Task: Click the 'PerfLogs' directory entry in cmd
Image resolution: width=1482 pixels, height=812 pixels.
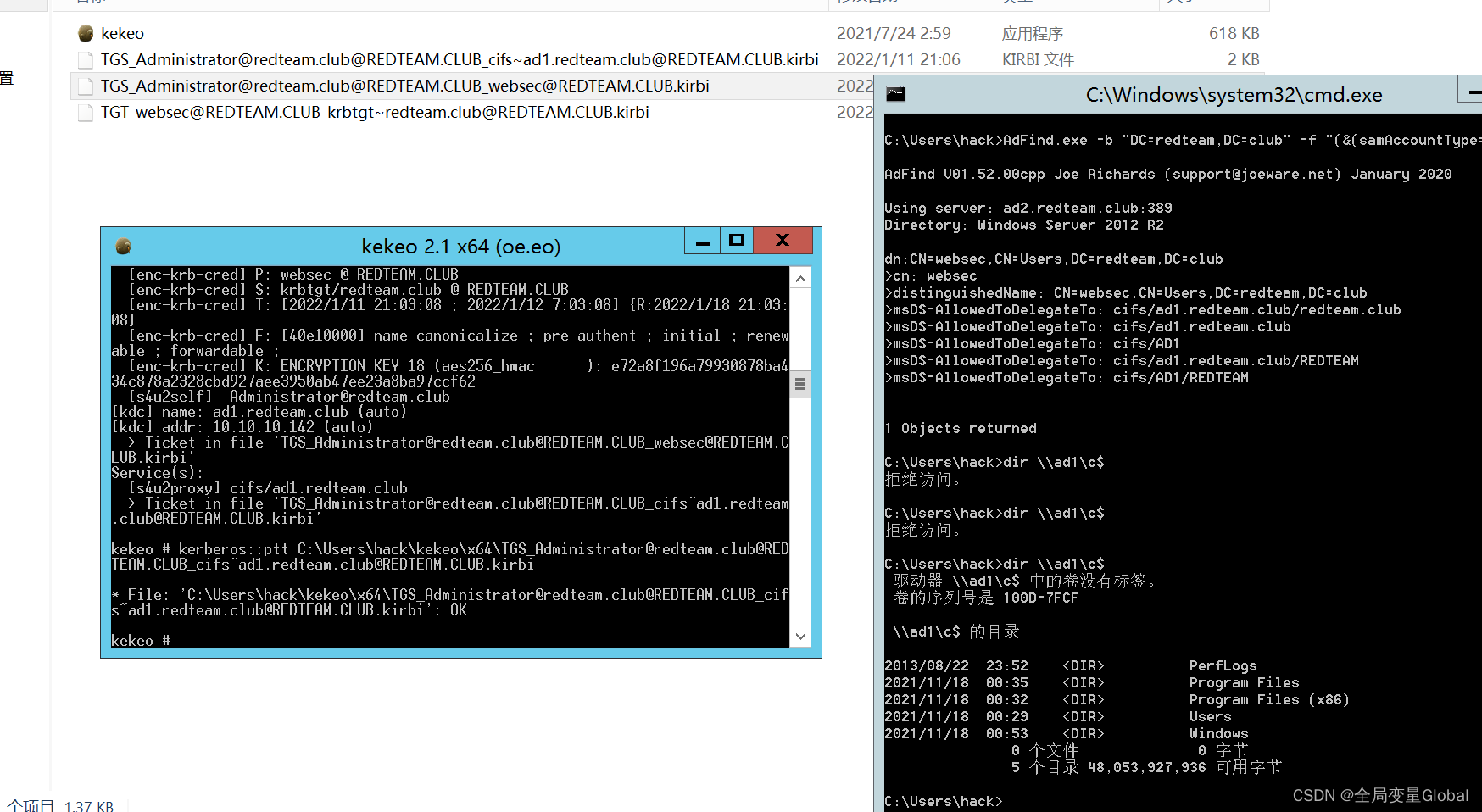Action: [1223, 665]
